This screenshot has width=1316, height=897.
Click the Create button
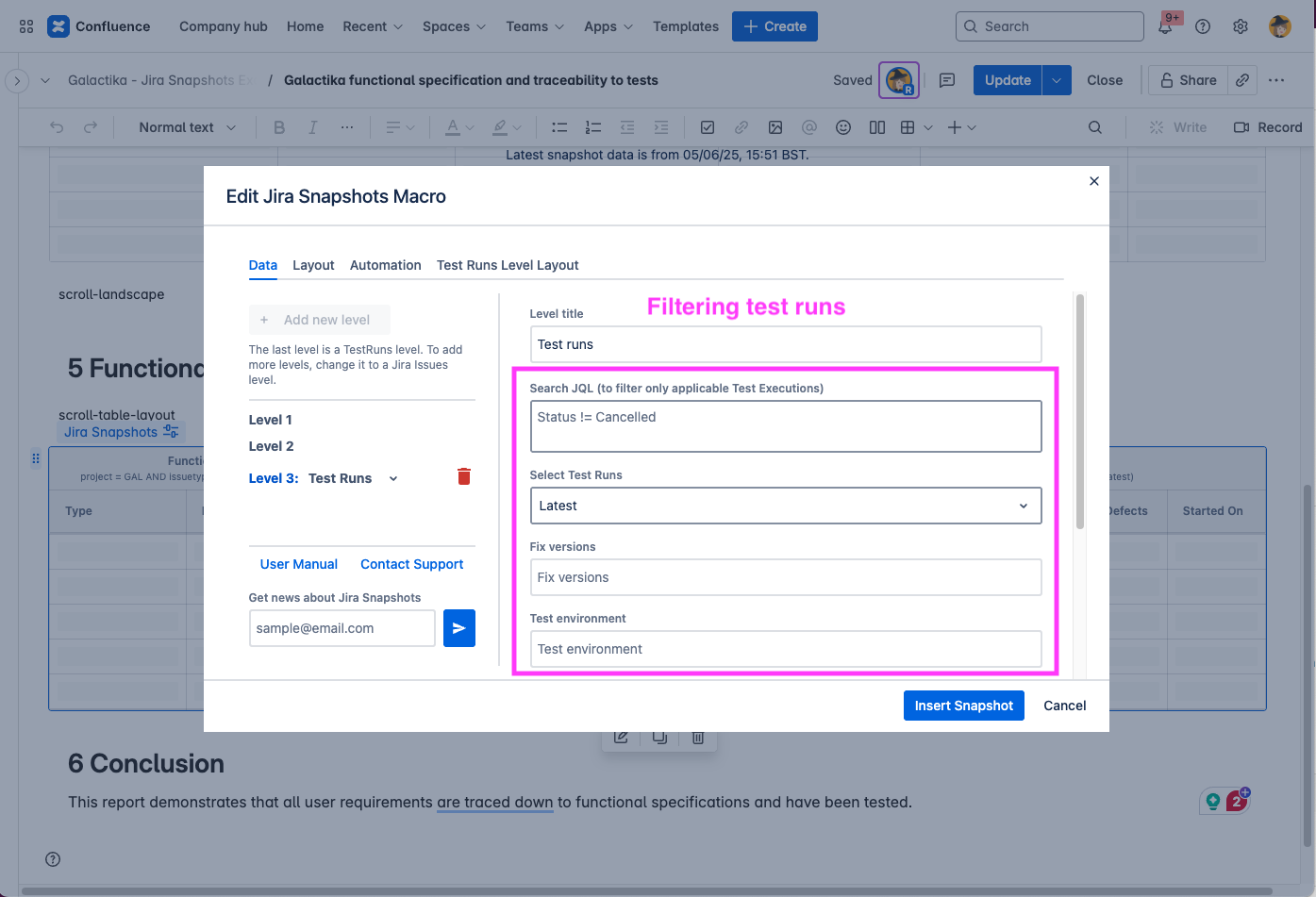coord(775,26)
